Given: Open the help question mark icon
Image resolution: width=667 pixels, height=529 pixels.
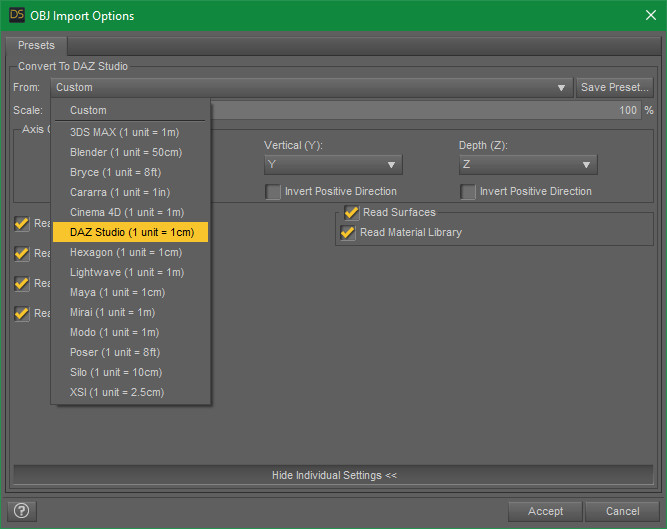Looking at the screenshot, I should 22,511.
